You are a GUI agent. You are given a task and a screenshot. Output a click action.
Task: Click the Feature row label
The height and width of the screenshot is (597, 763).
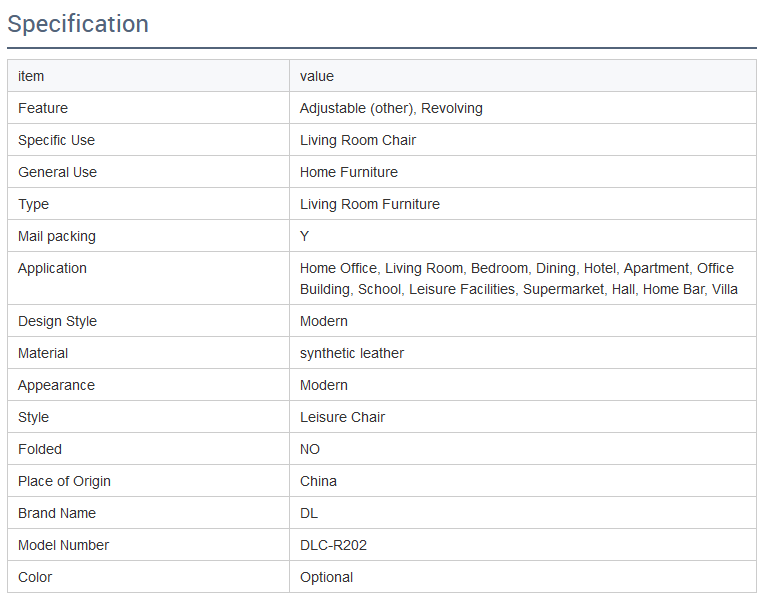pyautogui.click(x=43, y=108)
